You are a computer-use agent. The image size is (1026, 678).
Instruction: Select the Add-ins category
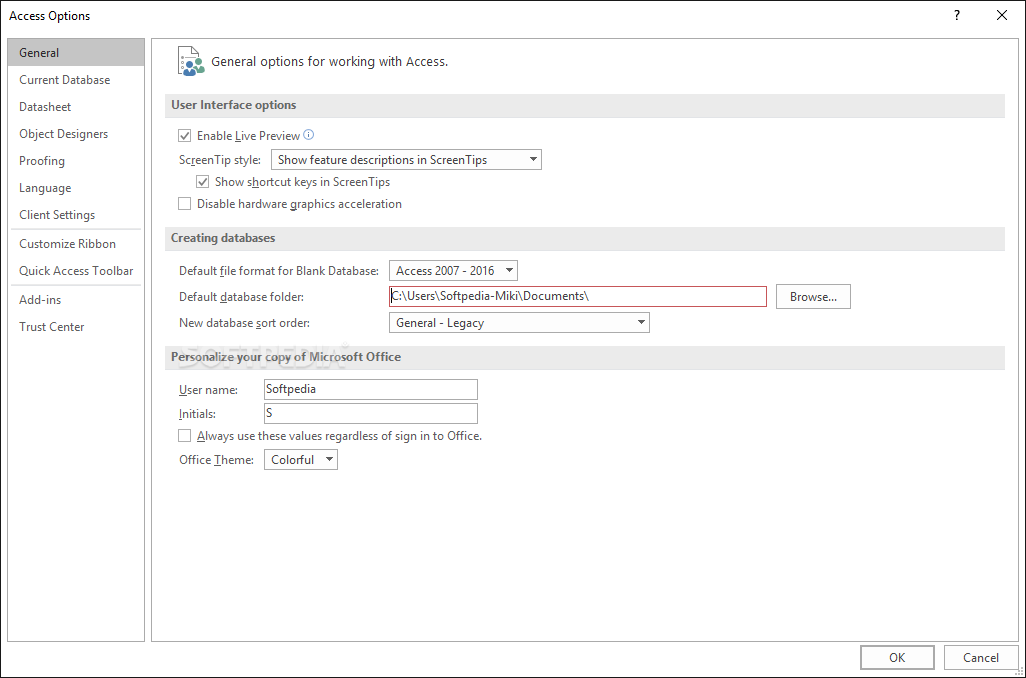click(76, 299)
